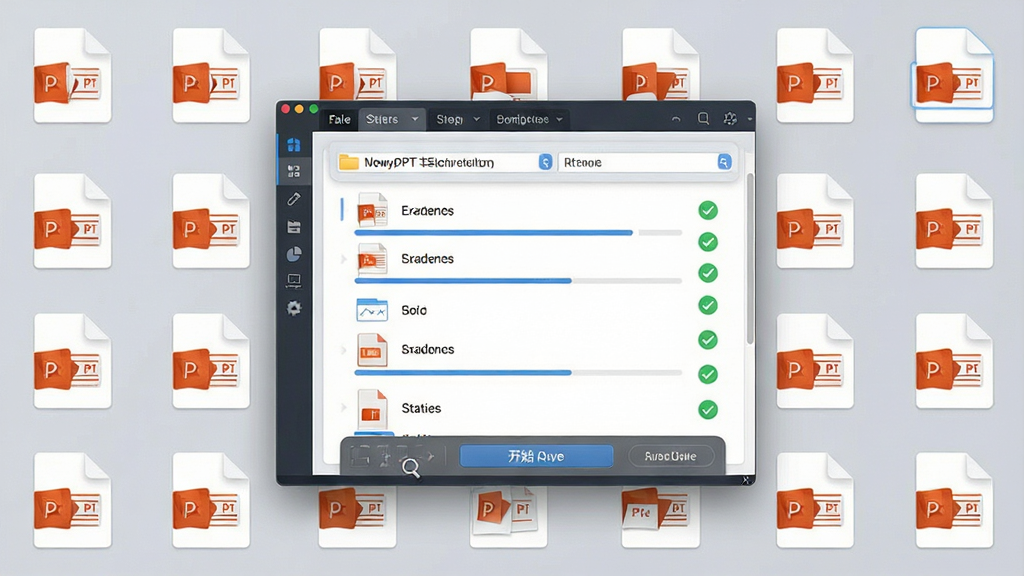The width and height of the screenshot is (1024, 576).
Task: Click the search magnifier in title bar
Action: (x=703, y=119)
